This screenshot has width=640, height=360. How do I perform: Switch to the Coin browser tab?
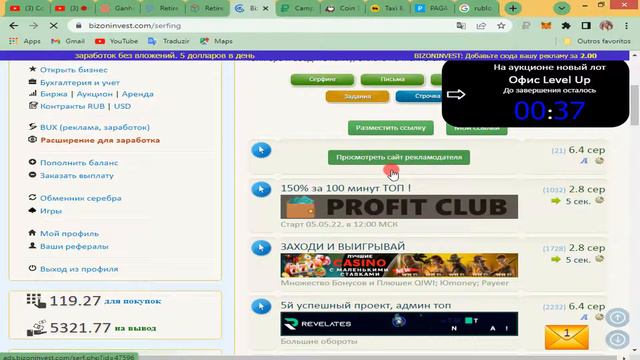tap(343, 8)
